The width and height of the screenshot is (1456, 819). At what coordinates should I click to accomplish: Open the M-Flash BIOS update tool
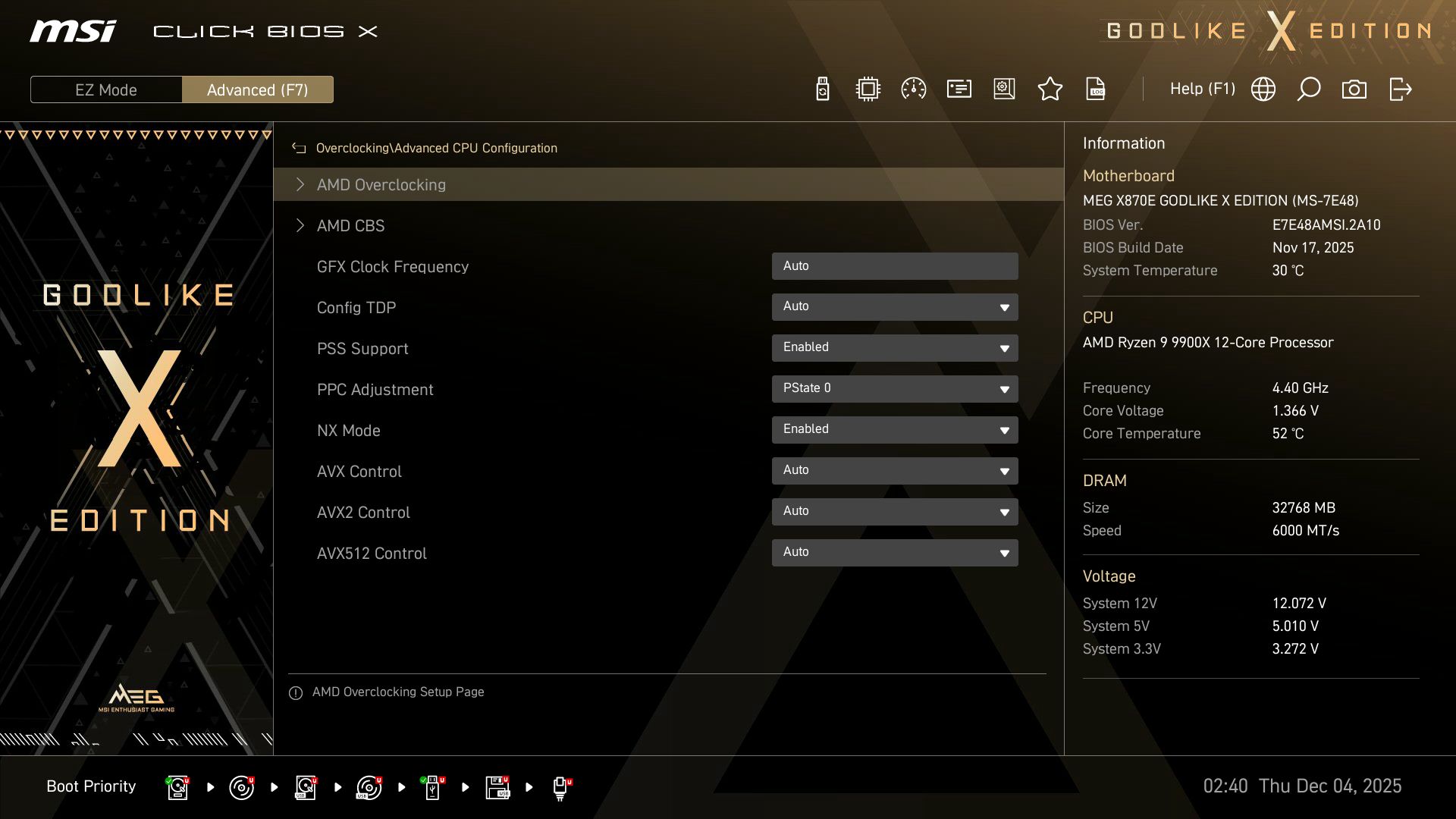coord(821,89)
